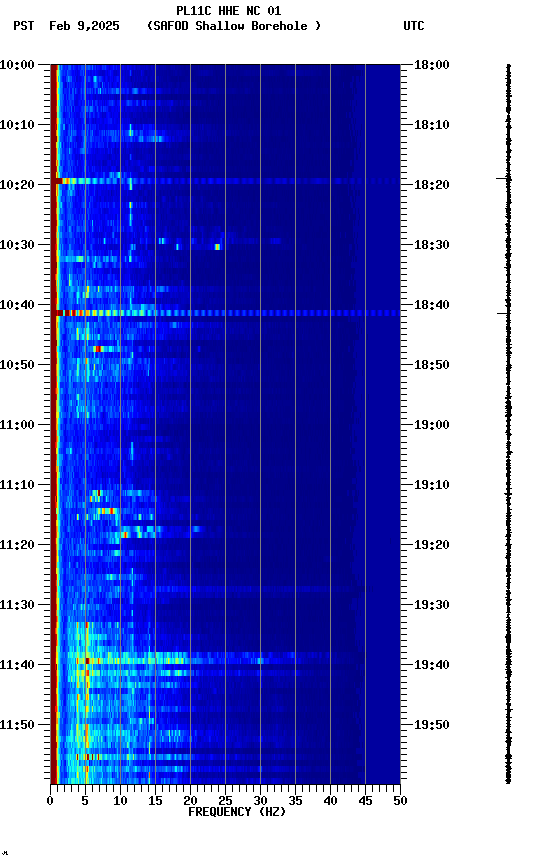552x864 pixels.
Task: Click the 25 Hz frequency tick label
Action: point(225,801)
